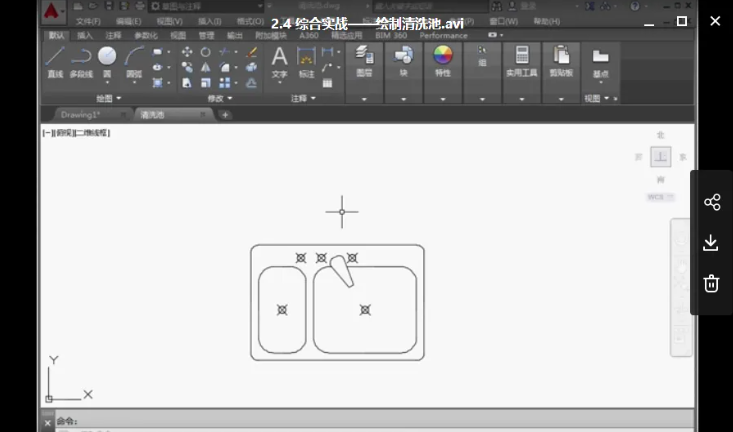Open the File (文件) menu
Screen dimensions: 733x432
tap(87, 21)
